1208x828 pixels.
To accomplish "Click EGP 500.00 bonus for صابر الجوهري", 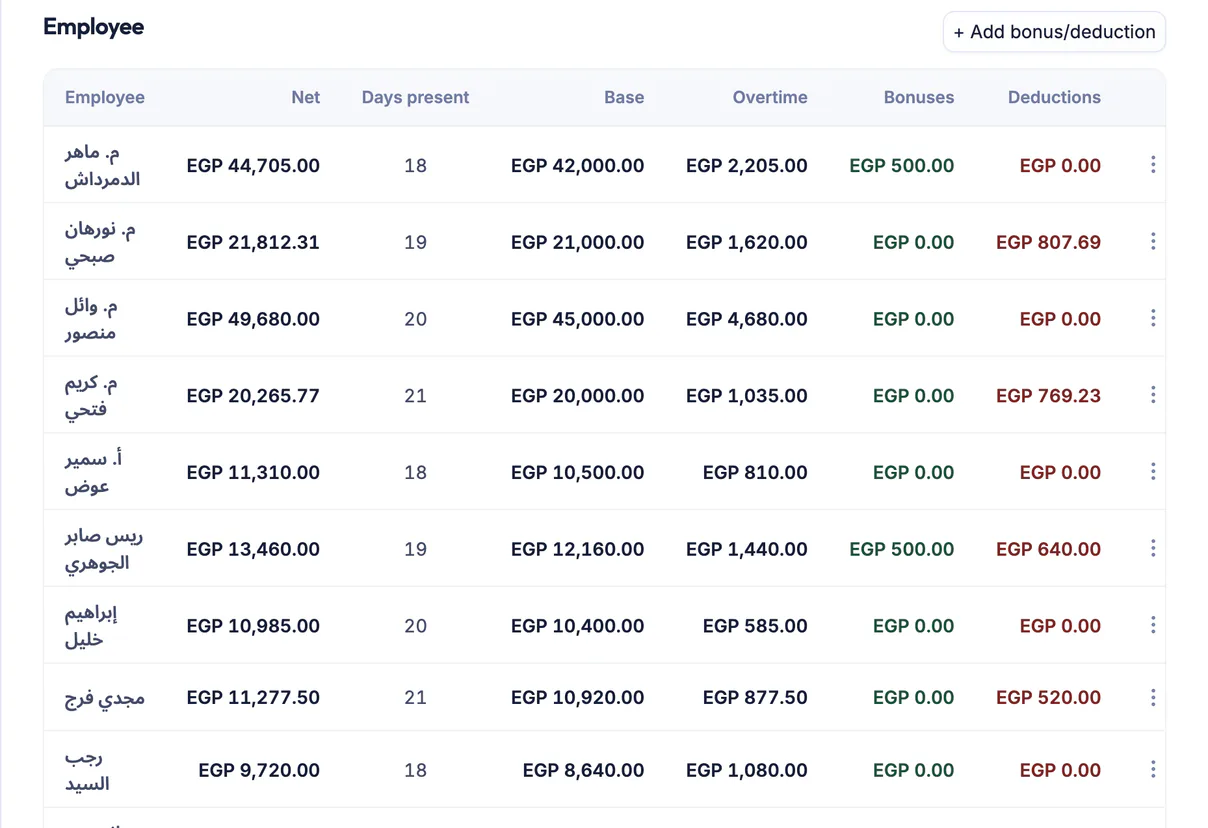I will (x=902, y=549).
